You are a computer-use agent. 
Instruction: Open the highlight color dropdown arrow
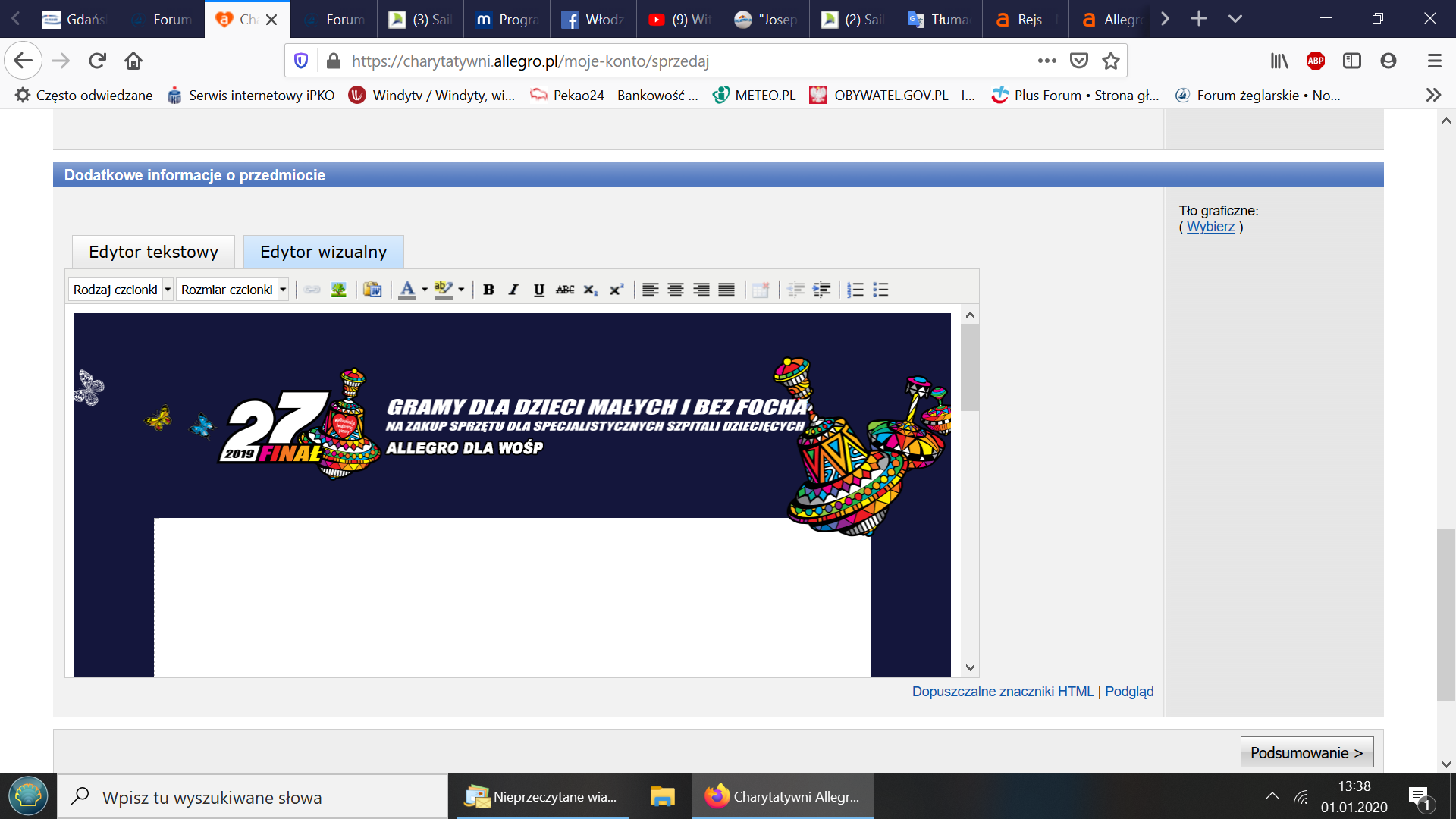461,290
